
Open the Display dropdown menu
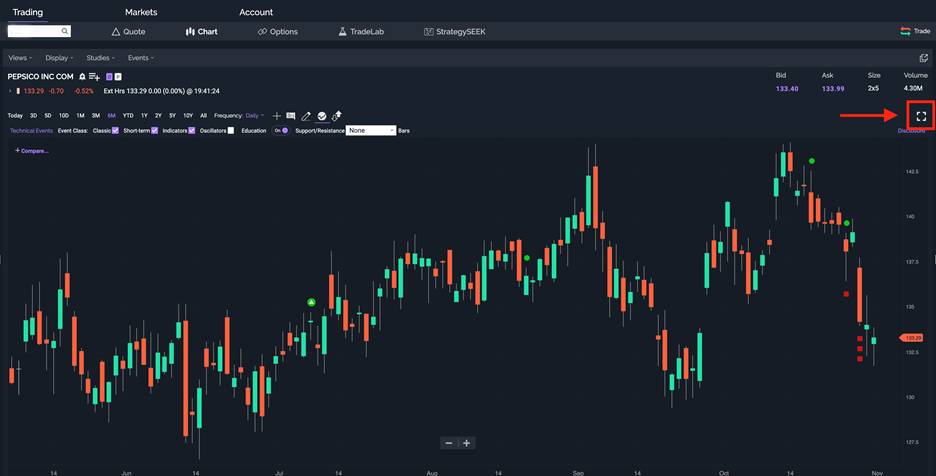59,58
